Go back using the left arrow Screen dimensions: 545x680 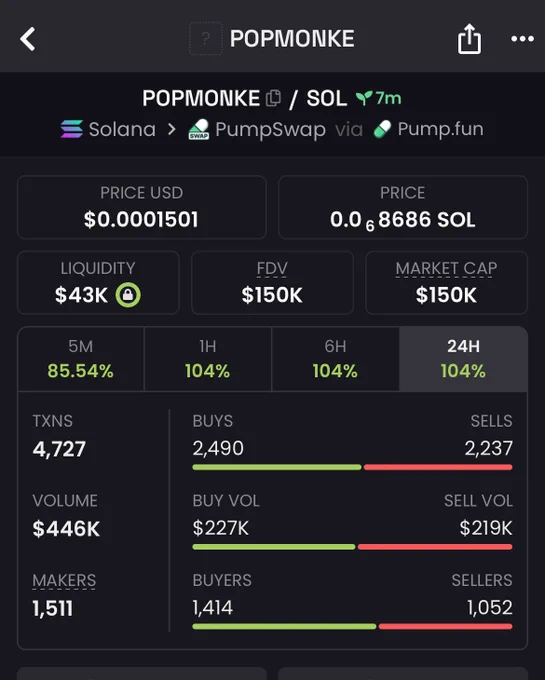pyautogui.click(x=28, y=39)
